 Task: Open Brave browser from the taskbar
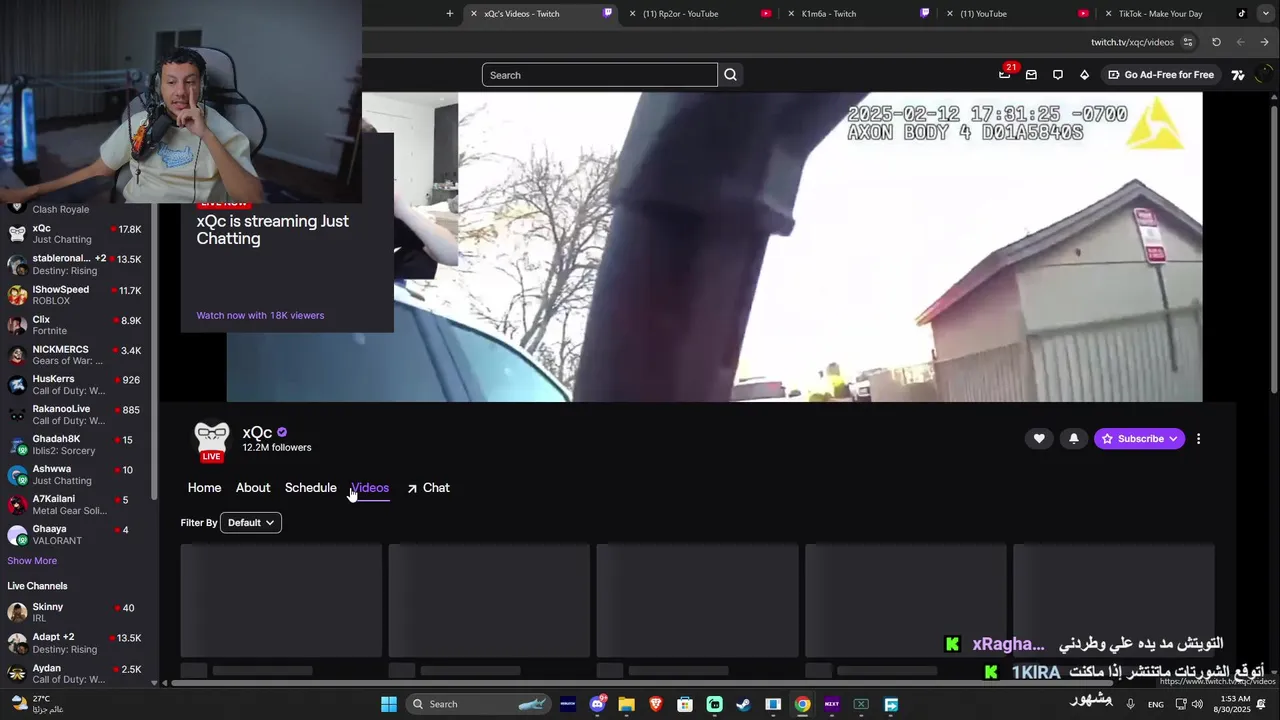click(x=656, y=704)
